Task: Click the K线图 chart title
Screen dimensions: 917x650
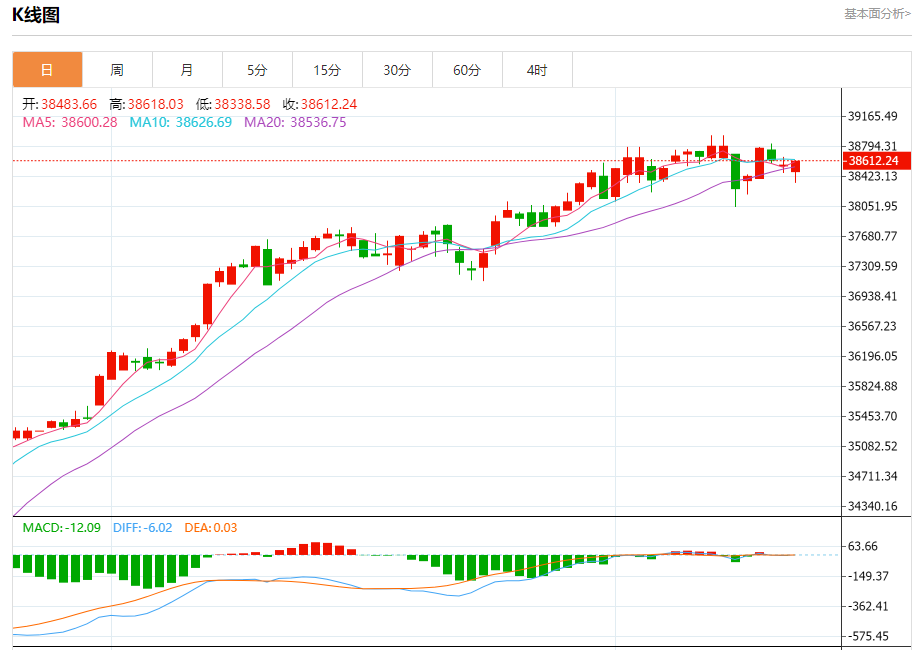Action: click(36, 15)
